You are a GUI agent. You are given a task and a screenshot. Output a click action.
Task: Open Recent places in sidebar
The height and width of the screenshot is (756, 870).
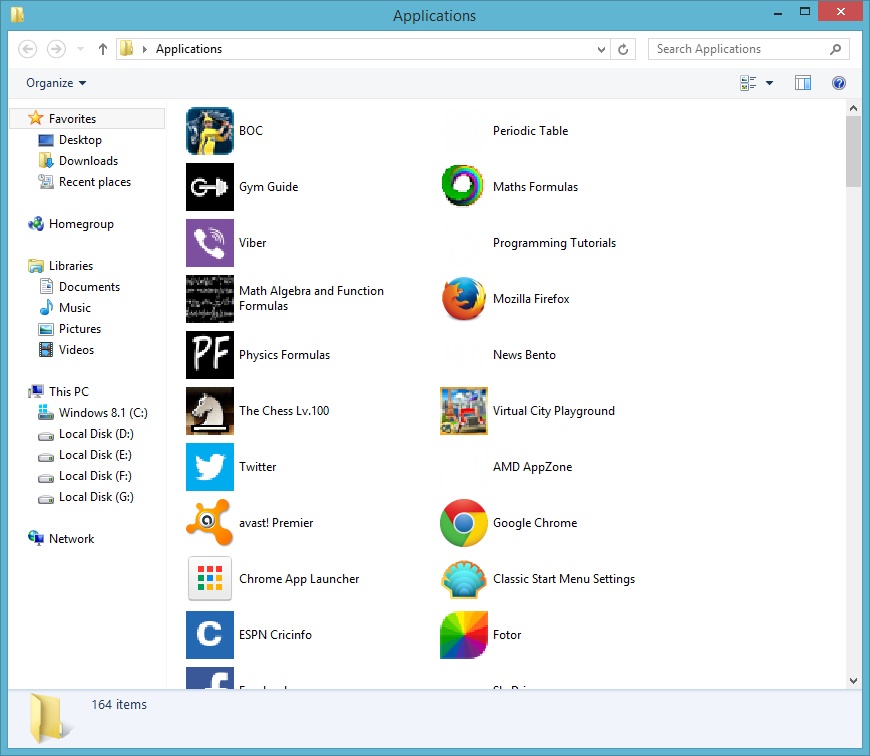(x=95, y=182)
